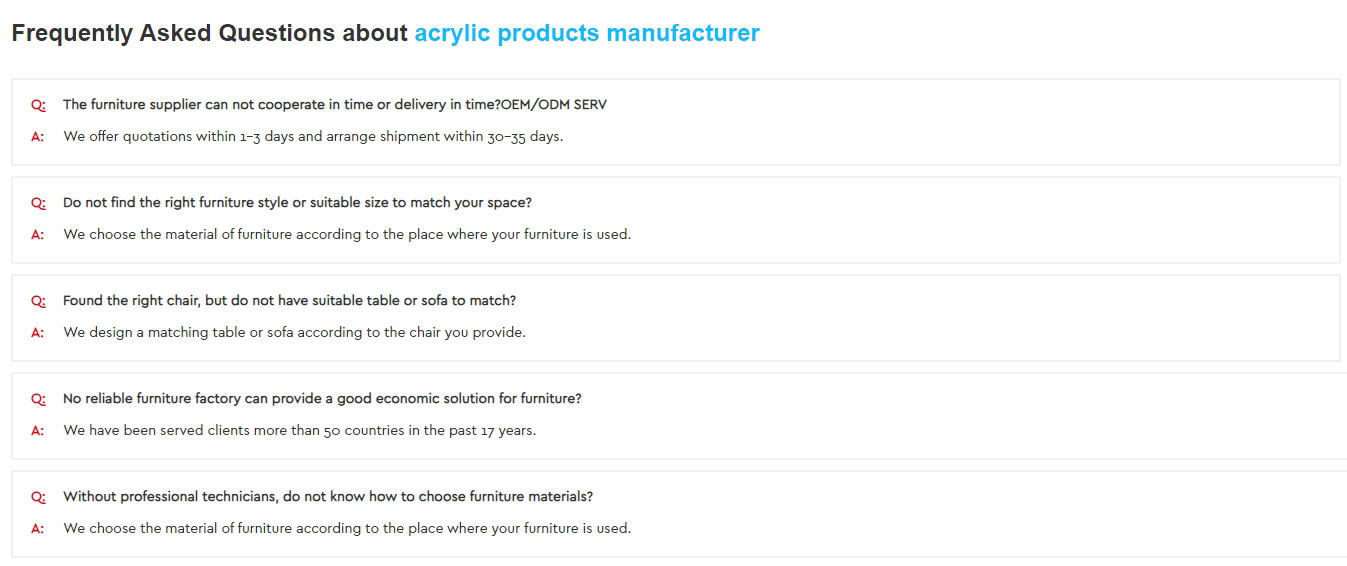Click the A: marker in the fourth FAQ box
This screenshot has width=1347, height=566.
(38, 431)
